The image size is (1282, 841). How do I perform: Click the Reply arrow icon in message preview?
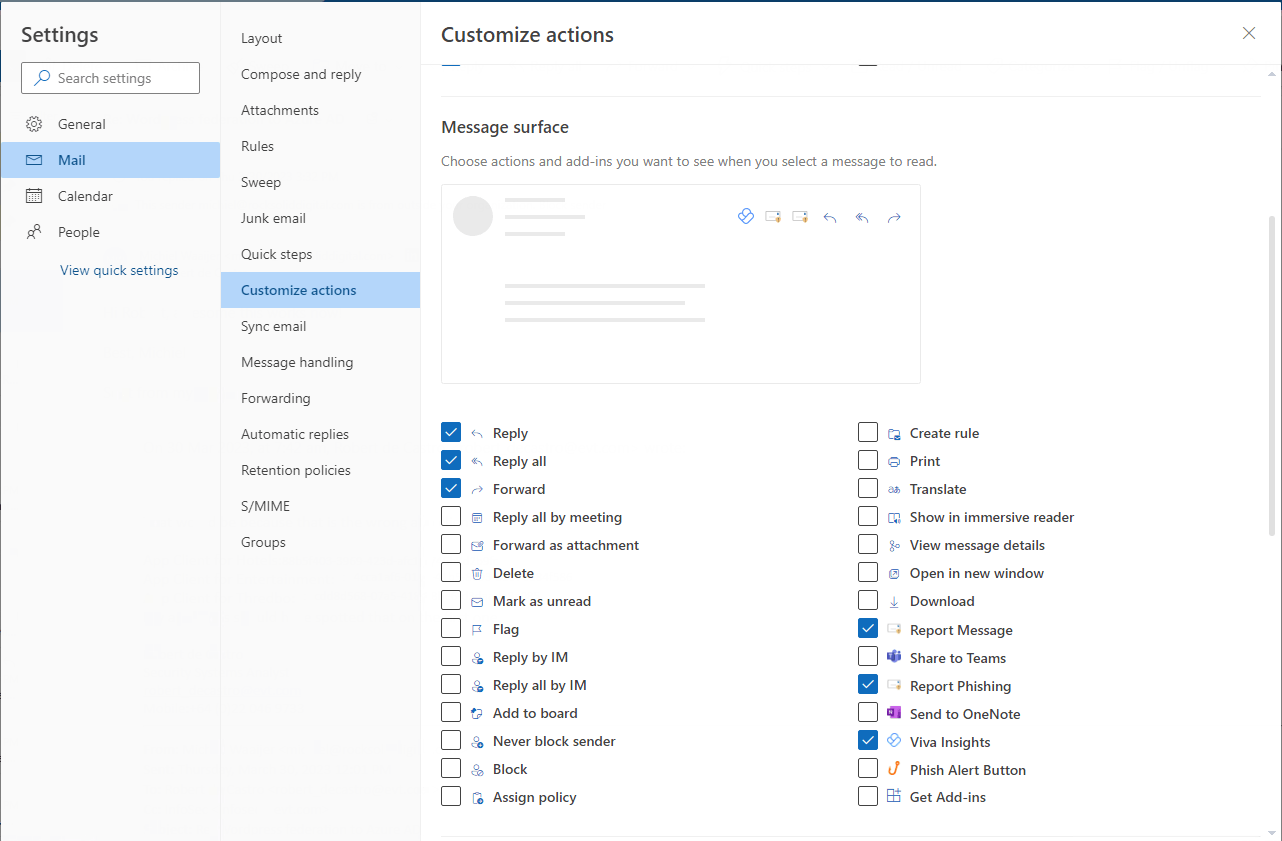click(x=829, y=217)
